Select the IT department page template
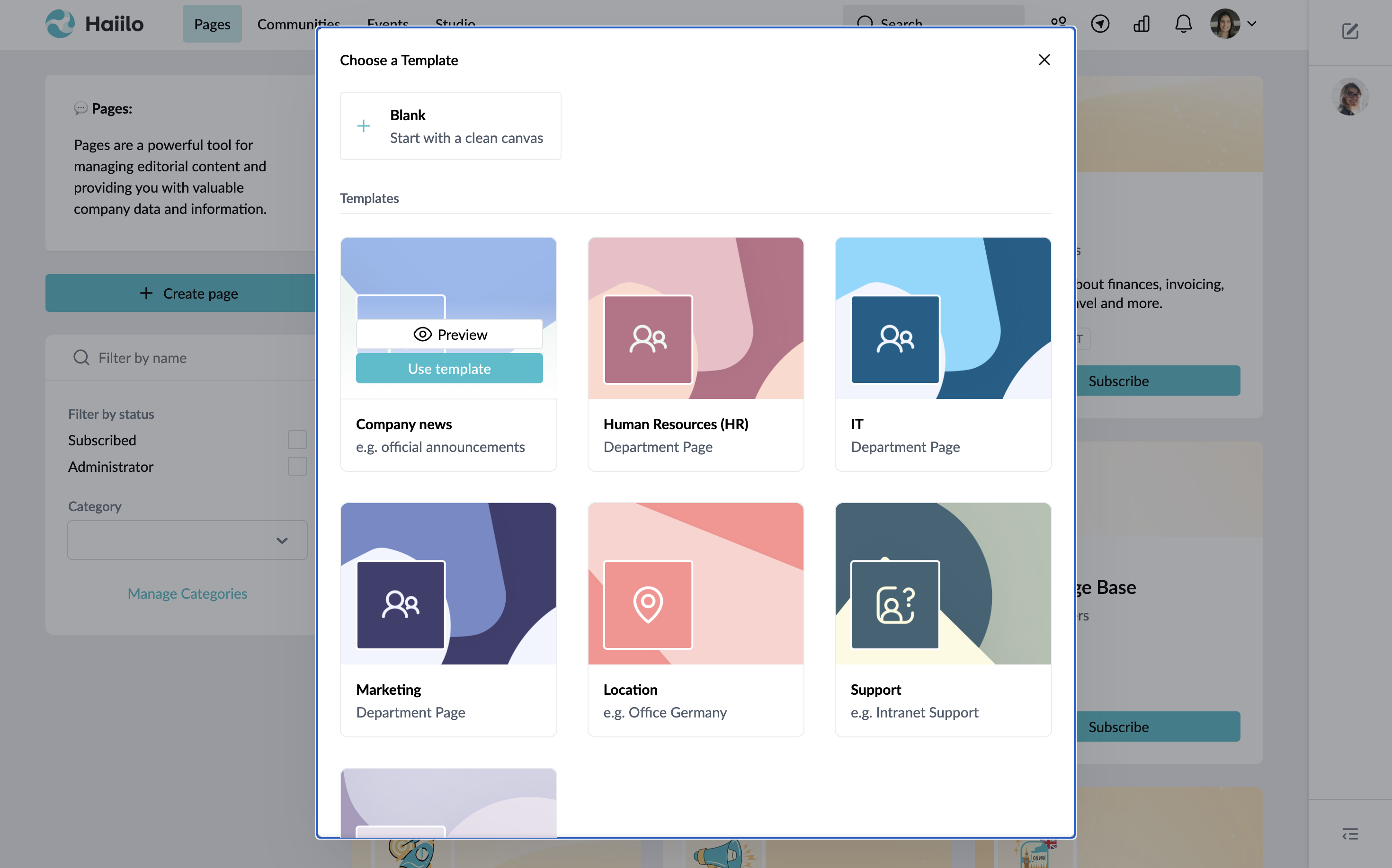This screenshot has height=868, width=1392. pyautogui.click(x=943, y=354)
